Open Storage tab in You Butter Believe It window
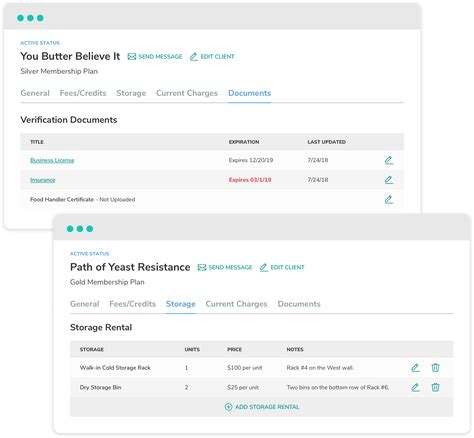474x438 pixels. (x=131, y=93)
